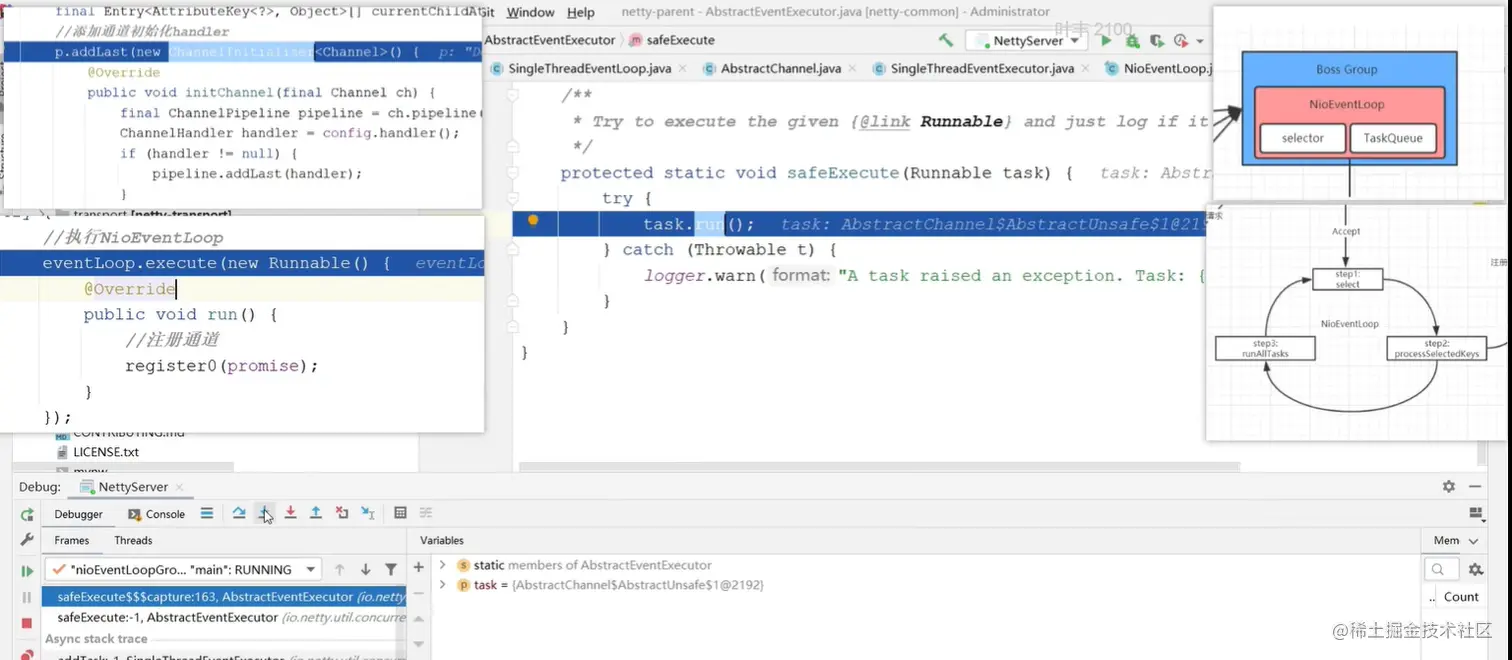Screen dimensions: 1512x660
Task: Open debugger wrench settings icon
Action: click(27, 539)
